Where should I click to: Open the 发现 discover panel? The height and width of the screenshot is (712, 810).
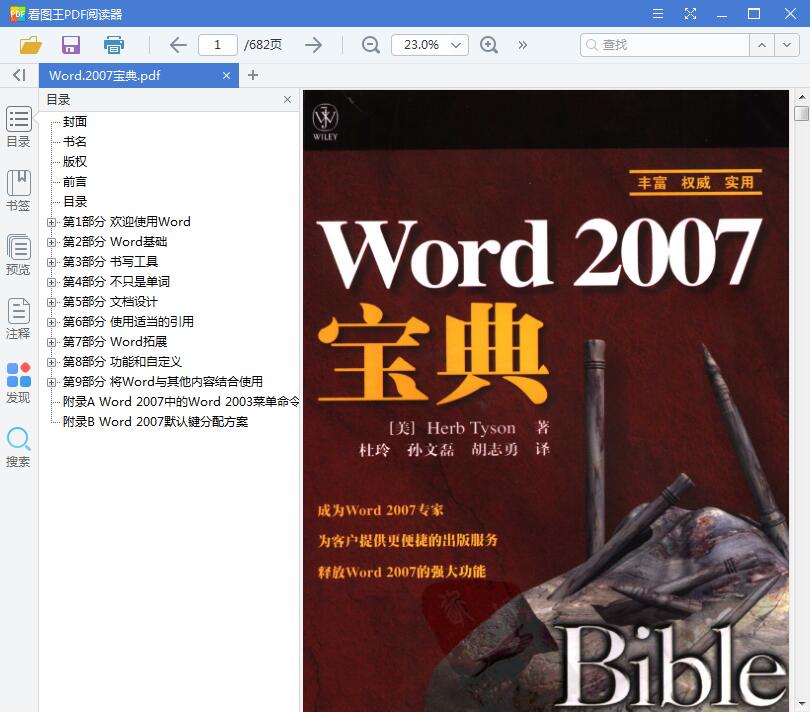pyautogui.click(x=19, y=383)
